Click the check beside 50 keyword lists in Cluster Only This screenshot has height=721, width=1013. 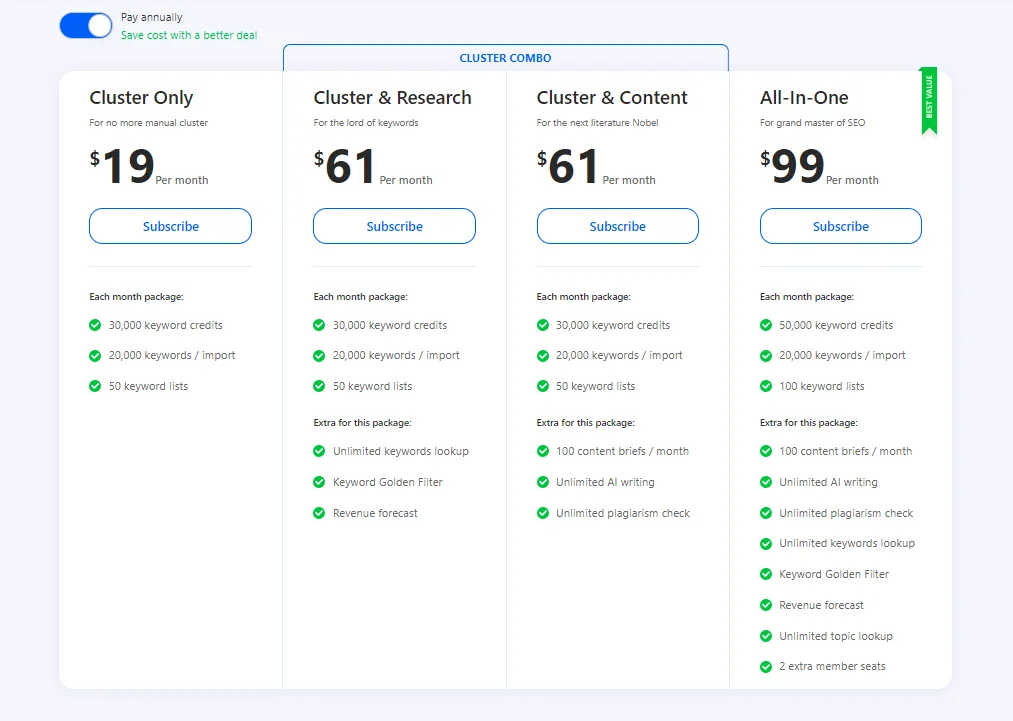click(x=95, y=386)
